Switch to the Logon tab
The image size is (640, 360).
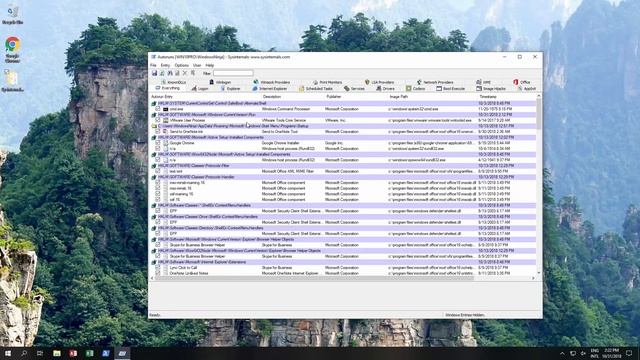click(200, 89)
